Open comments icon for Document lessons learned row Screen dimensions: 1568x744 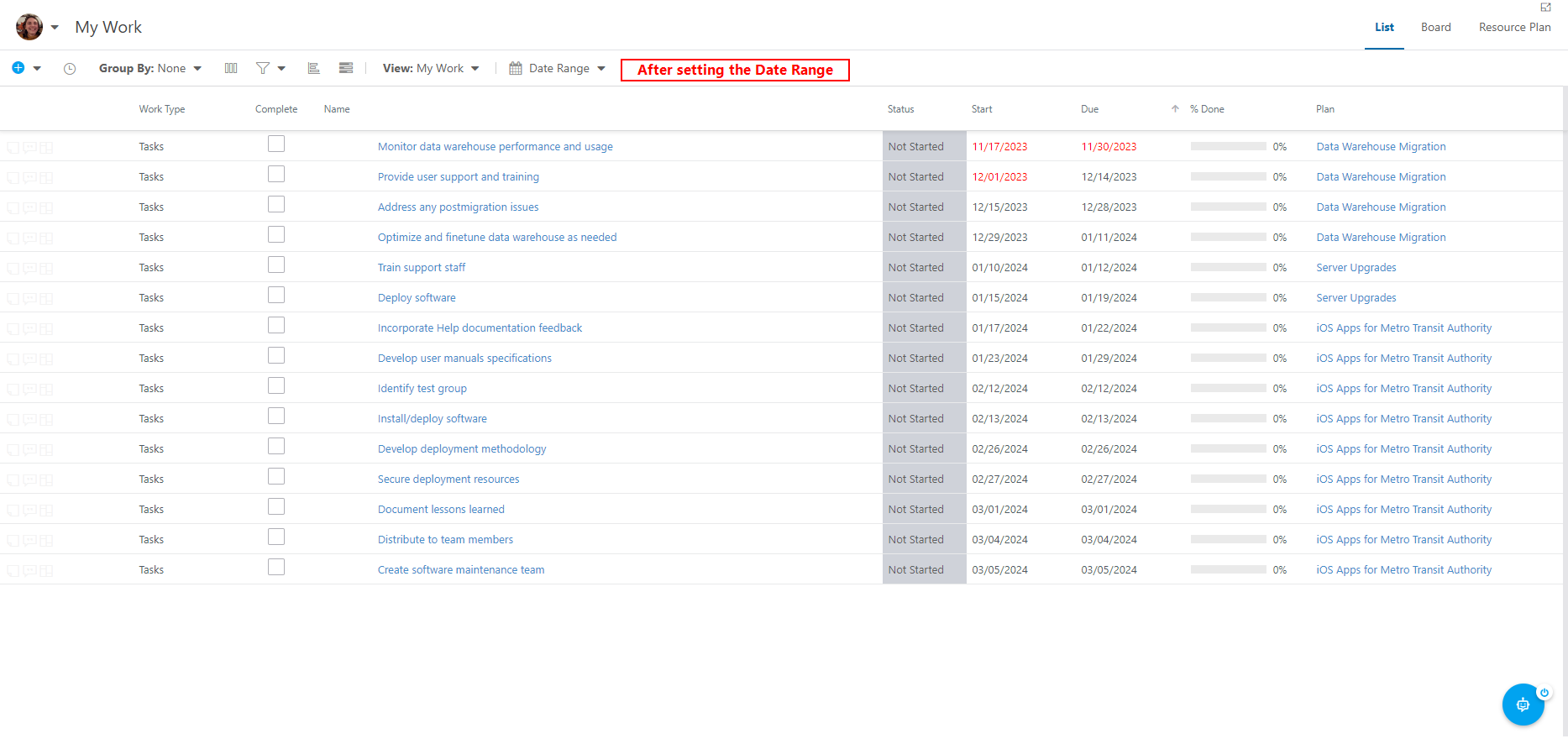pyautogui.click(x=29, y=510)
